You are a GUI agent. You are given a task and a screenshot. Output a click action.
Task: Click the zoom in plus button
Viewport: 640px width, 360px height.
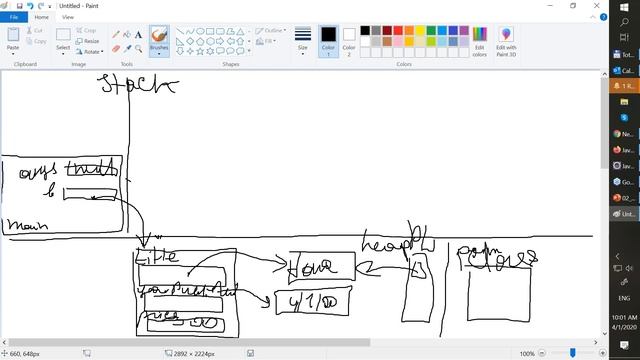pos(602,353)
